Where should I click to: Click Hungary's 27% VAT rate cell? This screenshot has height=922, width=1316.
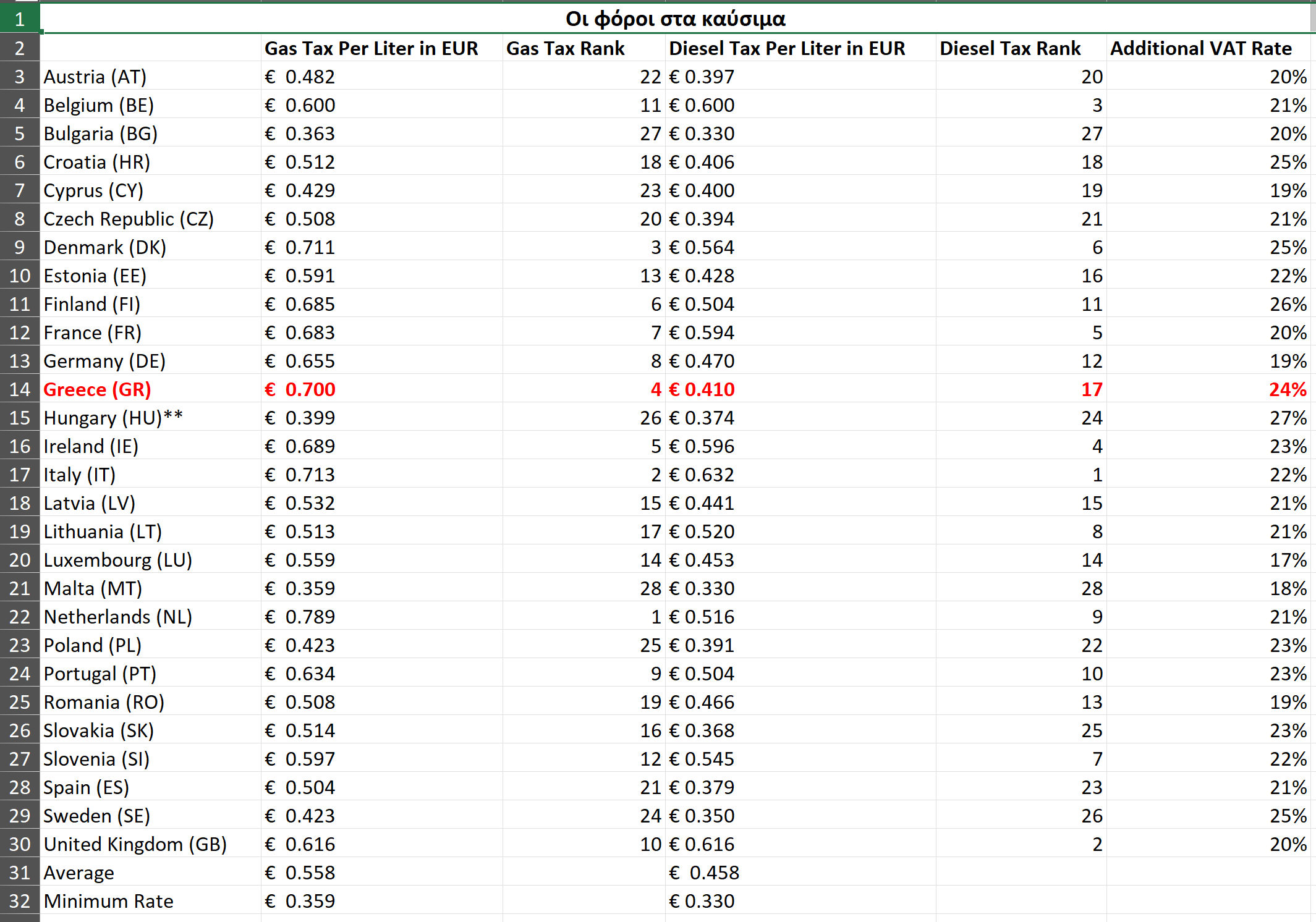(1208, 418)
